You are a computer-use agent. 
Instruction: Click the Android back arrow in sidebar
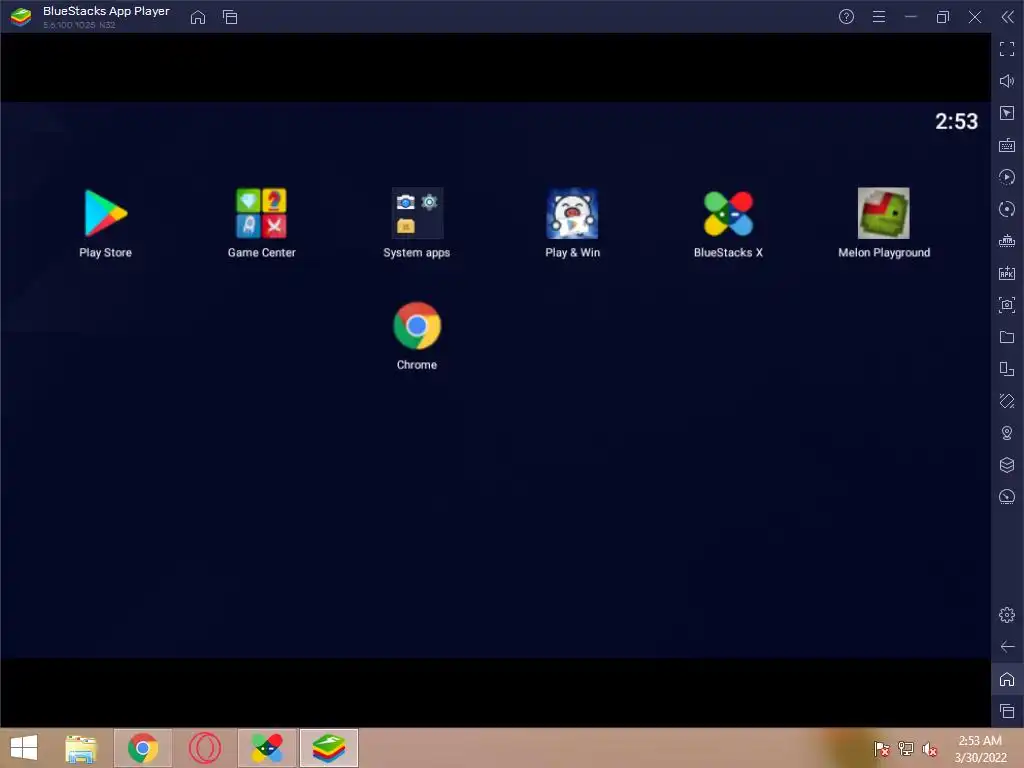(1007, 647)
